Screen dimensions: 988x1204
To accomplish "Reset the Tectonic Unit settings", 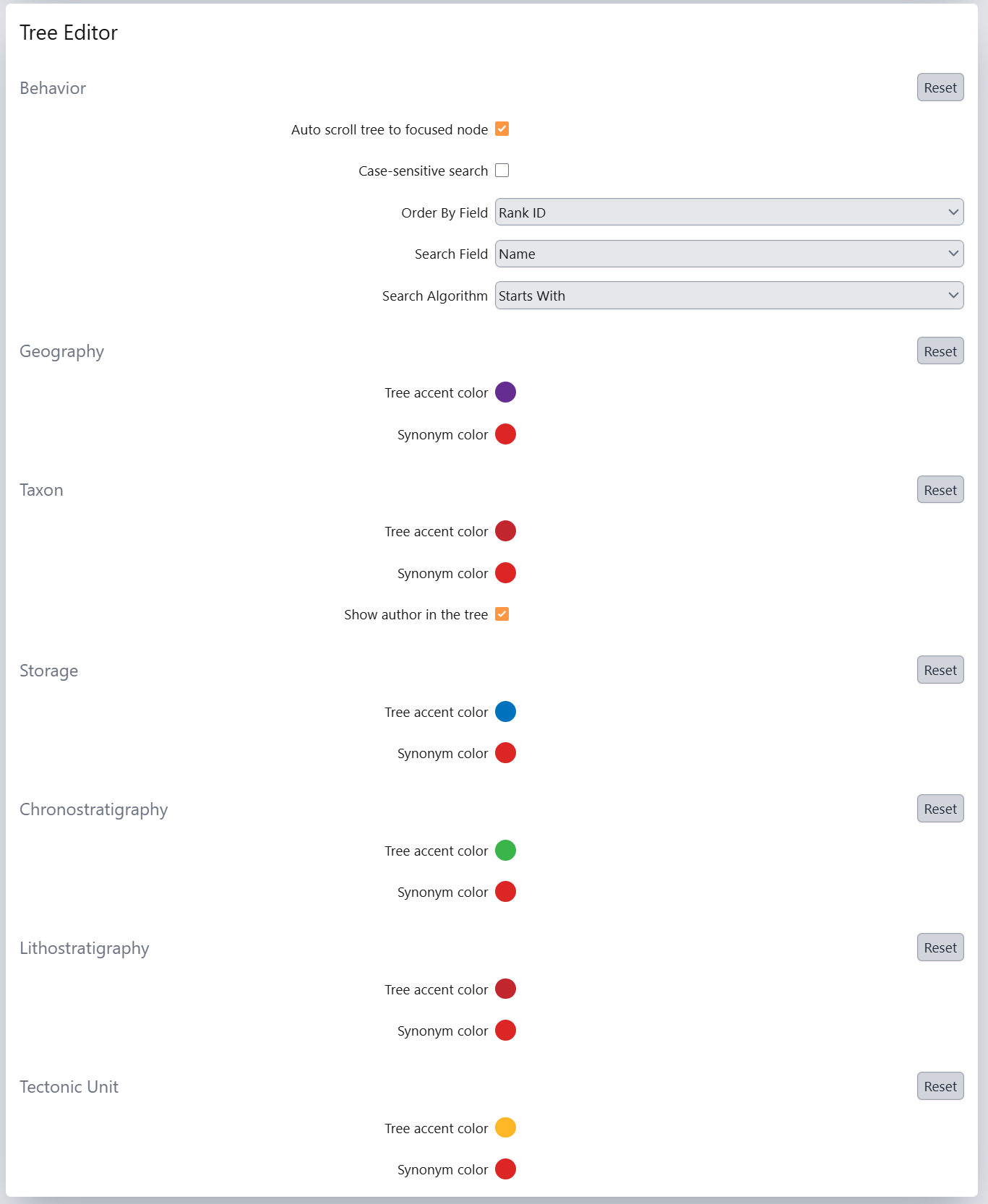I will (x=940, y=1086).
